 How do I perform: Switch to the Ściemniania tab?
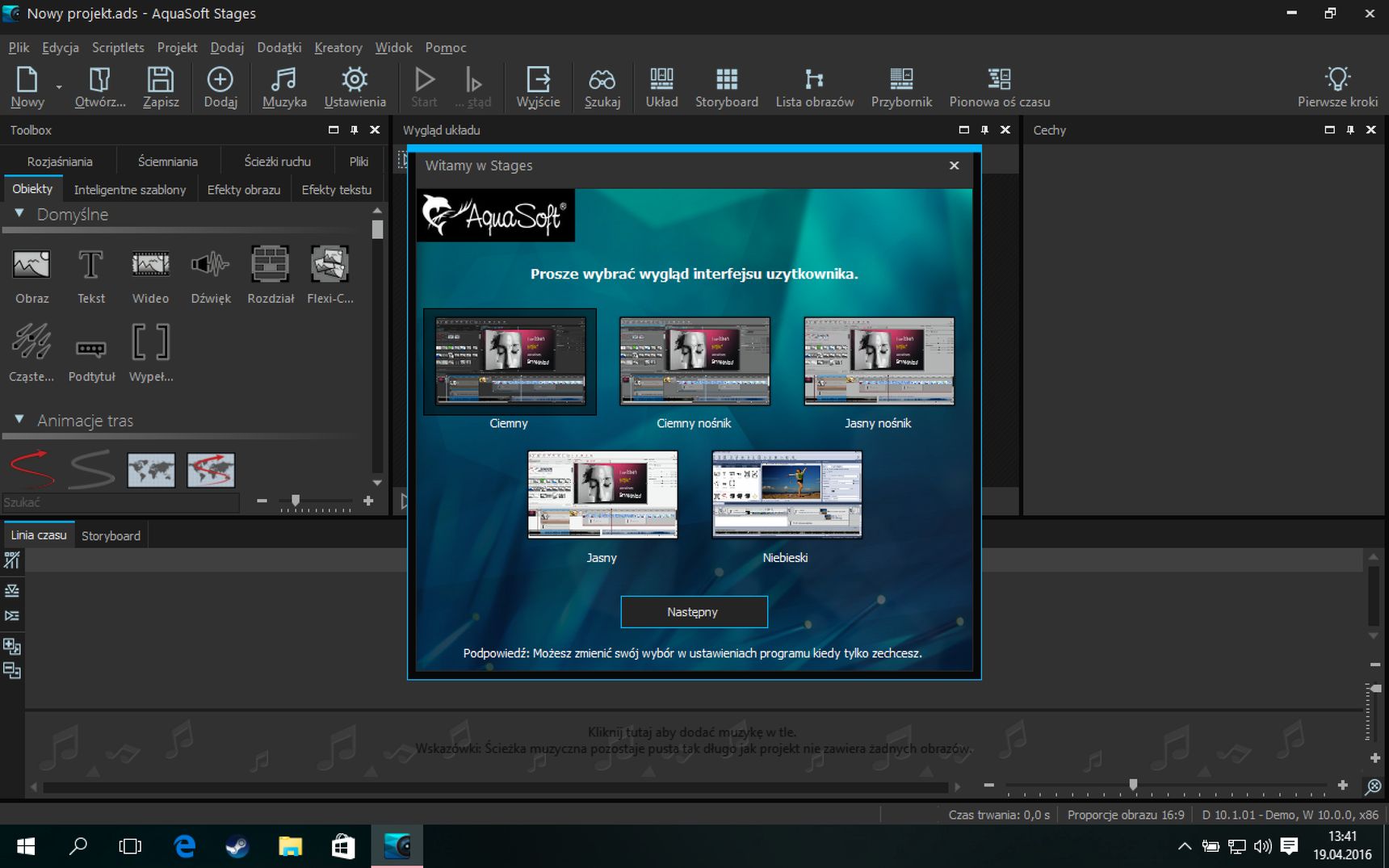(168, 161)
